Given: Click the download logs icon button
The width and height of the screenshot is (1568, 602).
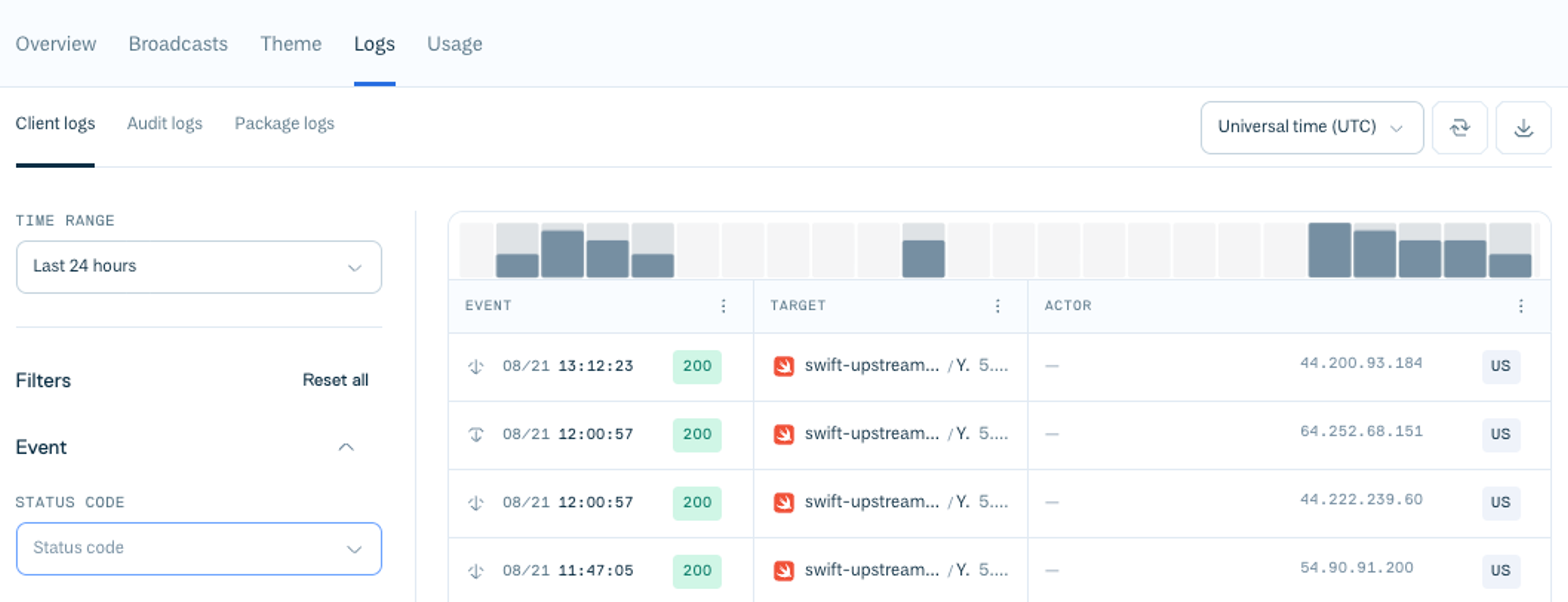Looking at the screenshot, I should pyautogui.click(x=1523, y=127).
